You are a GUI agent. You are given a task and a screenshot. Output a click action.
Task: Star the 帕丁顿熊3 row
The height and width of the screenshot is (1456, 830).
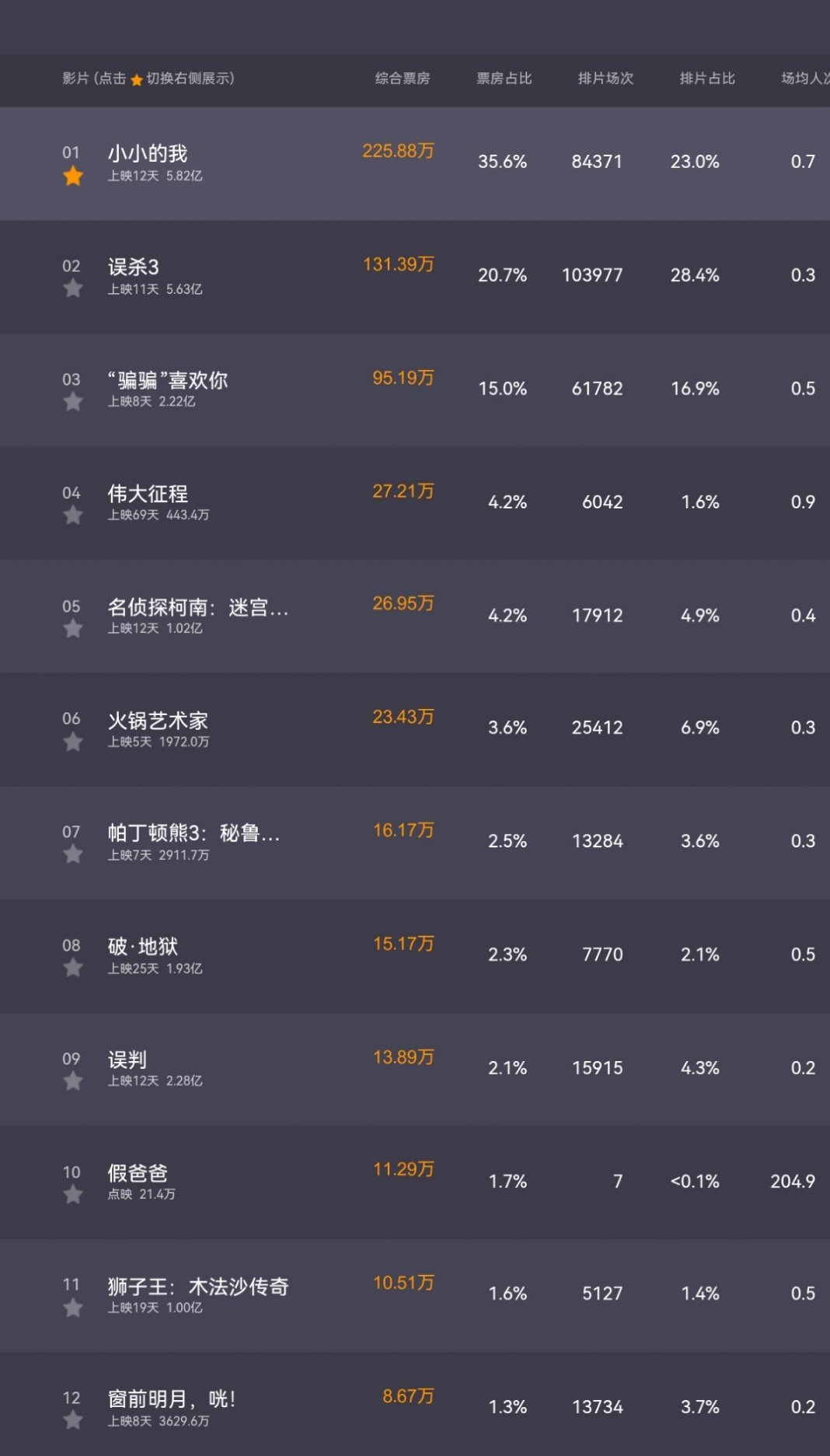(73, 855)
